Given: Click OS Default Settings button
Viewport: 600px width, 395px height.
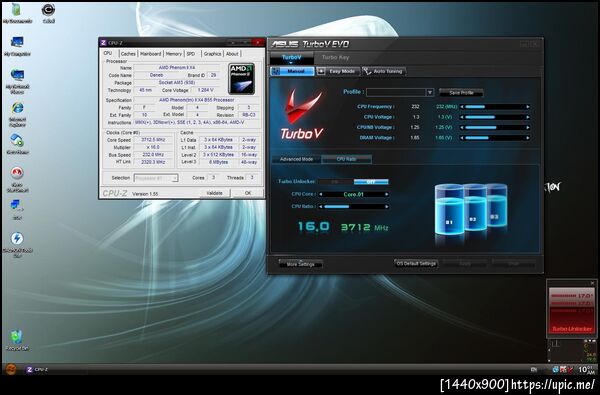Looking at the screenshot, I should [416, 264].
